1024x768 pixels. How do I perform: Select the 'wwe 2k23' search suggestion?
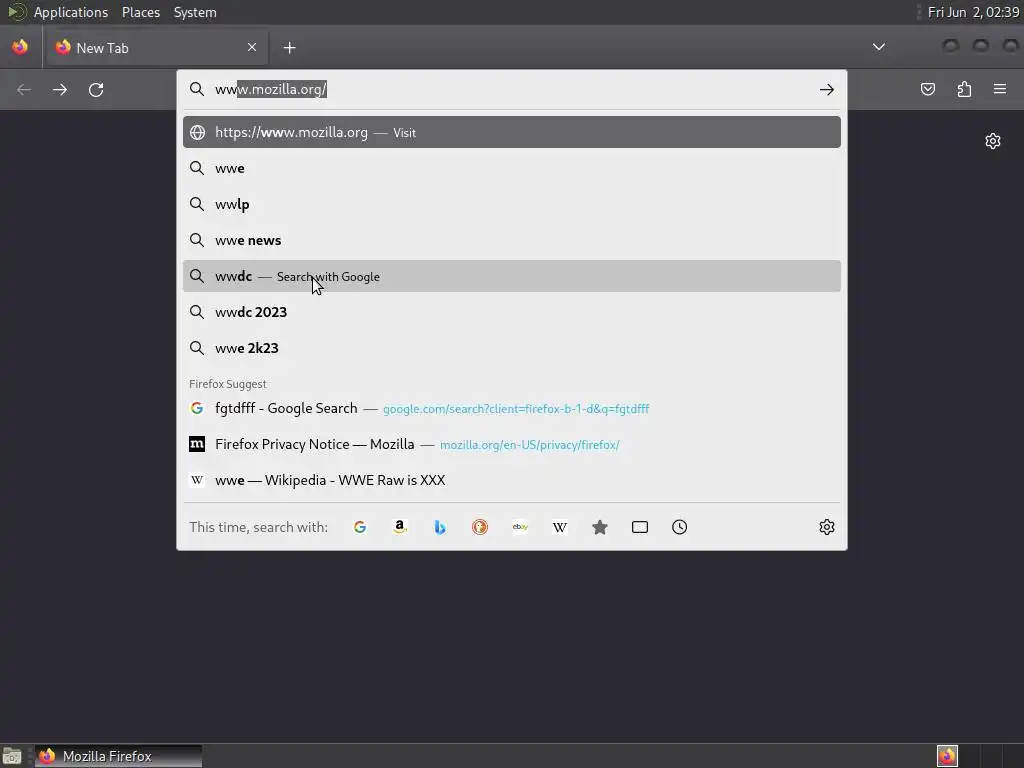pos(511,347)
